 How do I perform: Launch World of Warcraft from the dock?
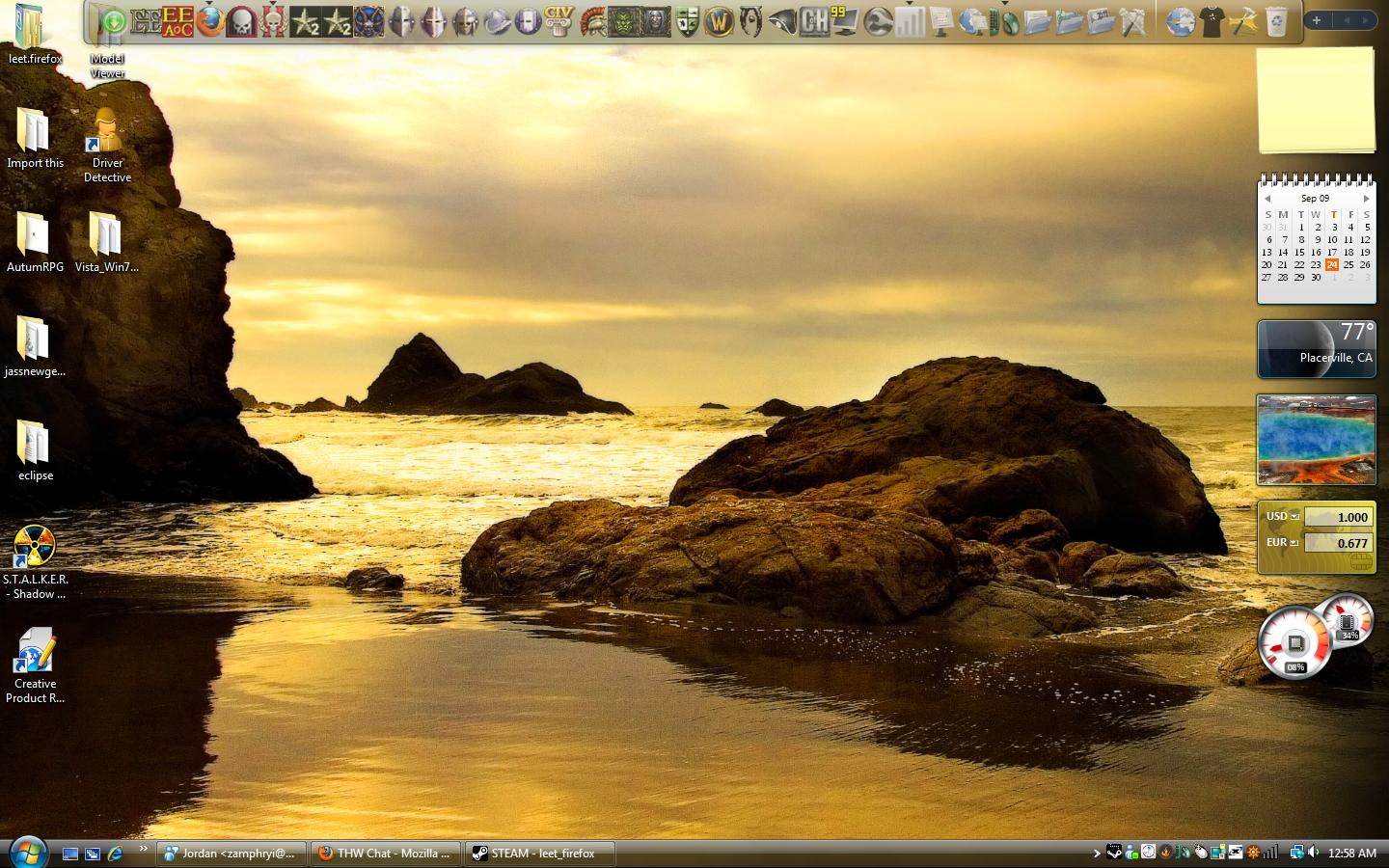pos(719,20)
